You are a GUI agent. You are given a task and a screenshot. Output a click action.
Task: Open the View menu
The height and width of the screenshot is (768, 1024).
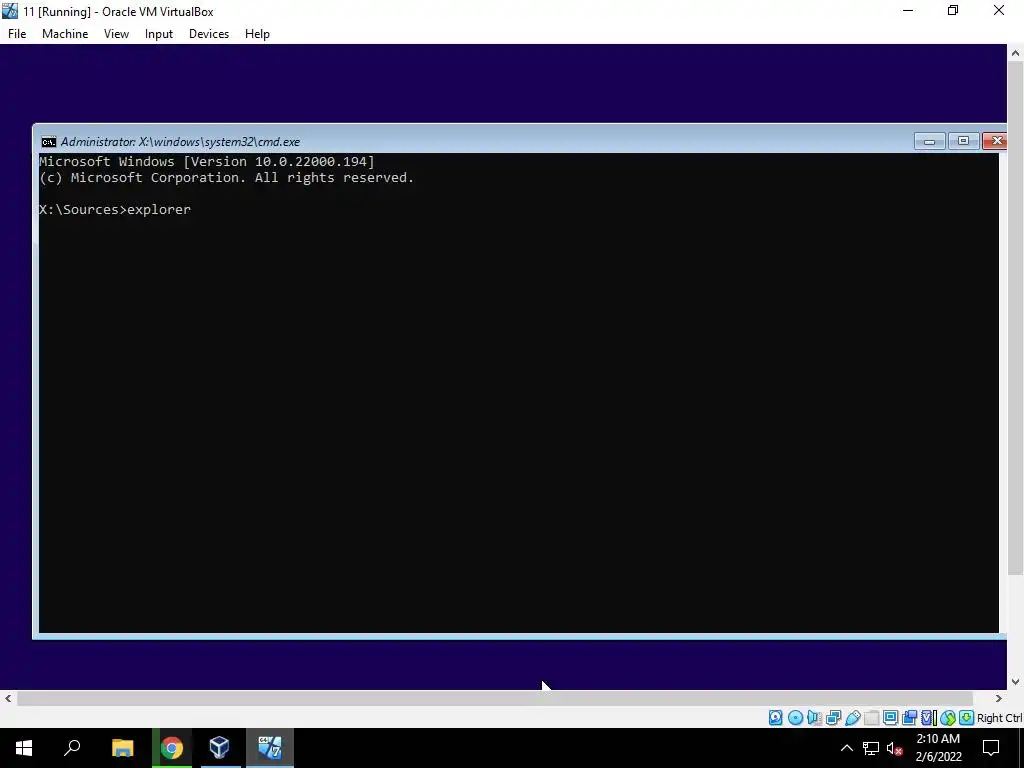point(116,34)
